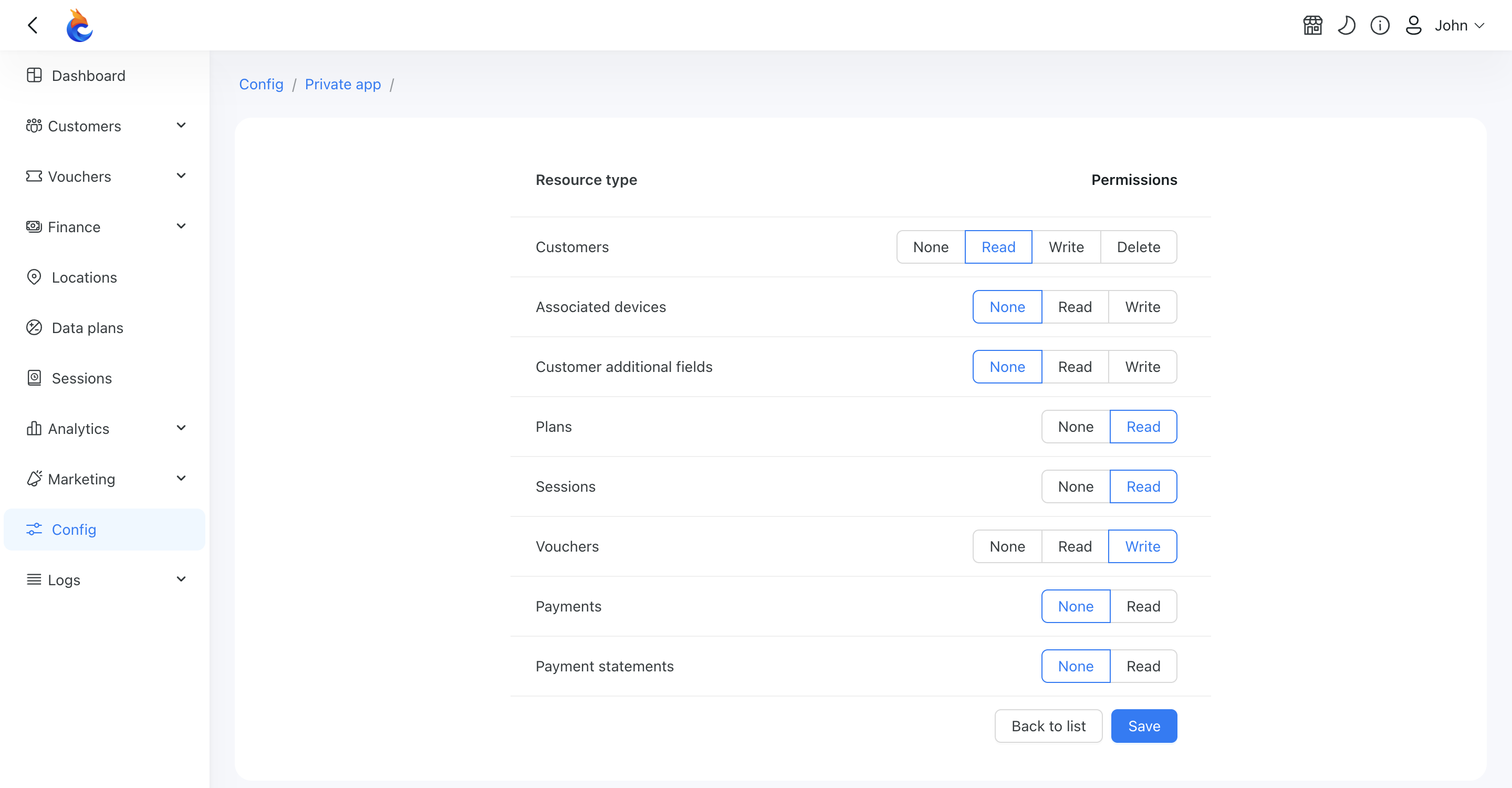Toggle dark mode moon icon
1512x788 pixels.
point(1346,25)
